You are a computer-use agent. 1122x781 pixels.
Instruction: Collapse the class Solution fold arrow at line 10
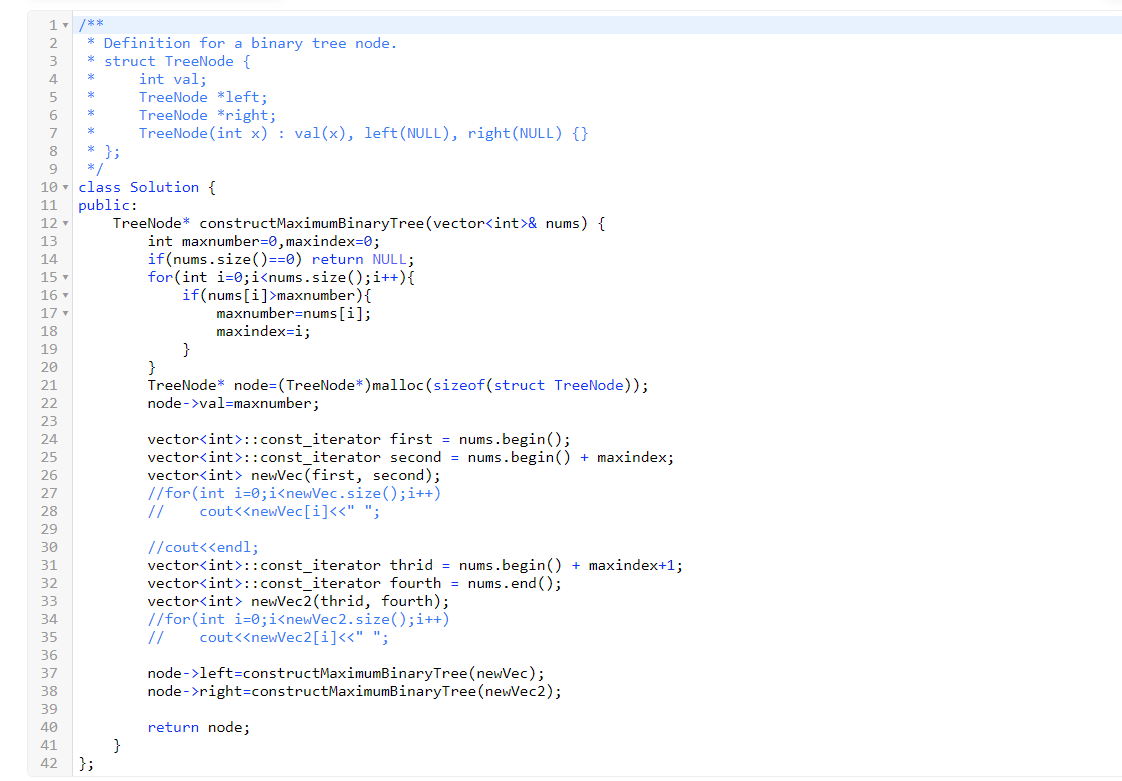click(65, 188)
